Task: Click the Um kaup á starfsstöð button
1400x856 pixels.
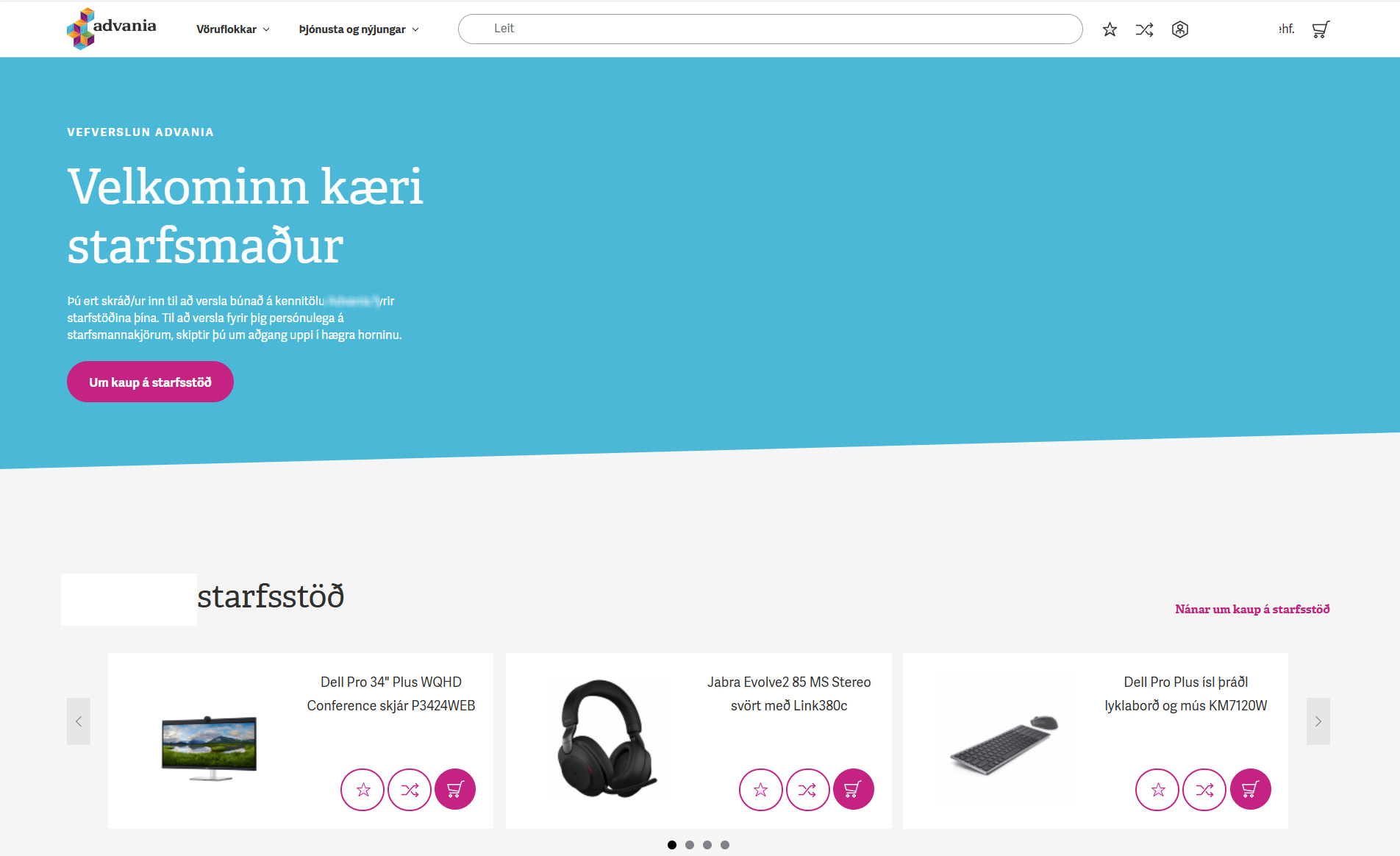Action: (x=150, y=382)
